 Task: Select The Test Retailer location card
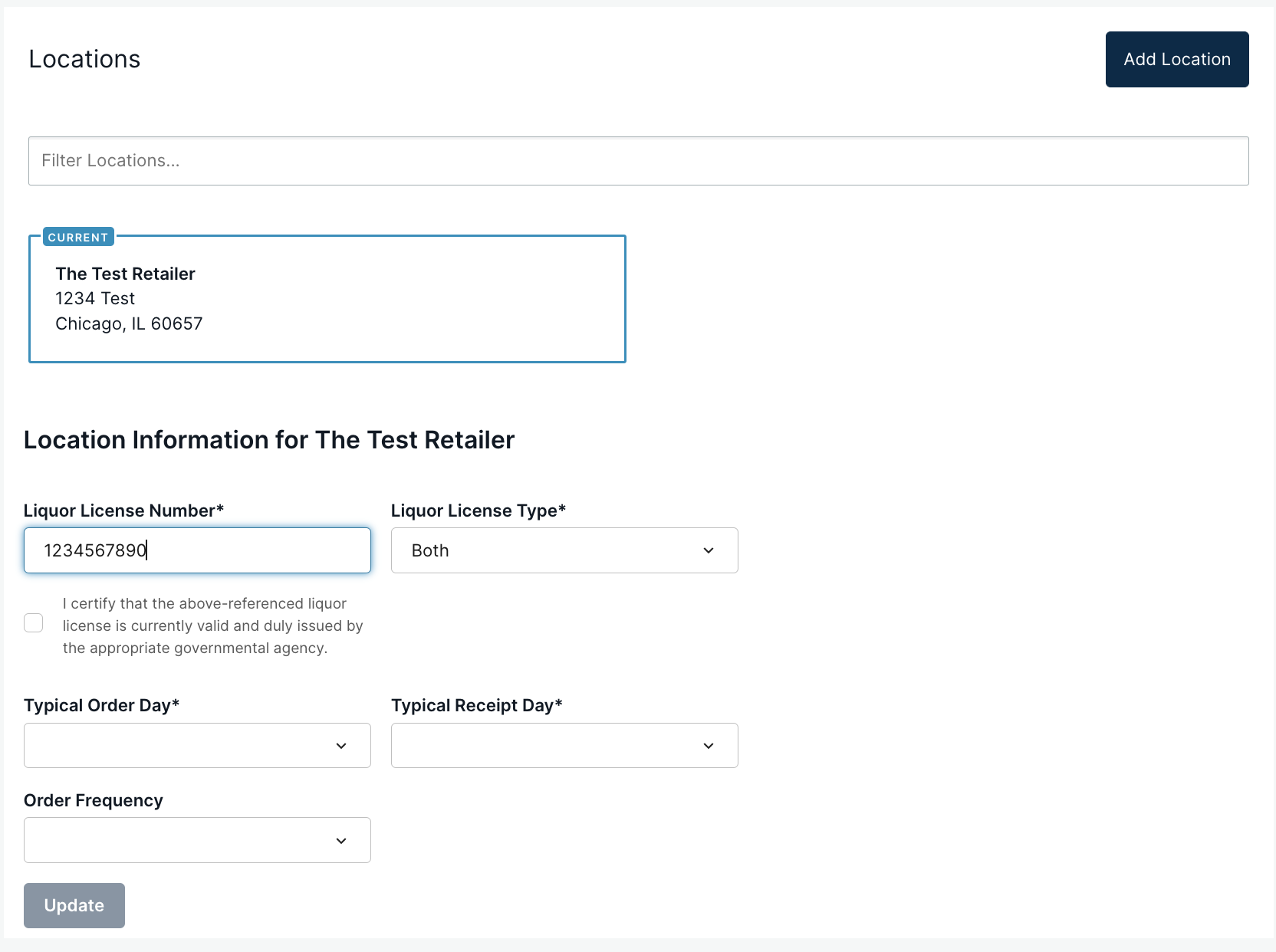pos(327,299)
